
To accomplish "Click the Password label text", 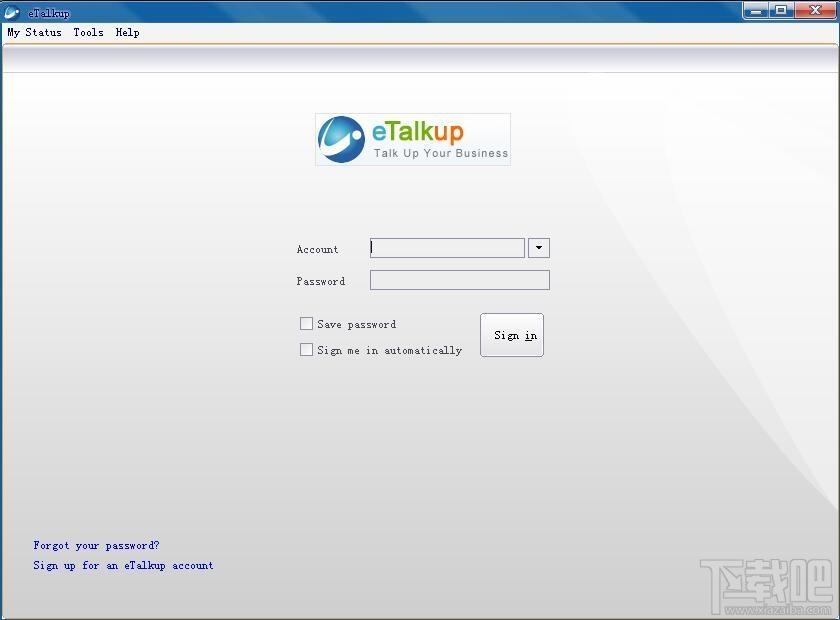I will 320,281.
